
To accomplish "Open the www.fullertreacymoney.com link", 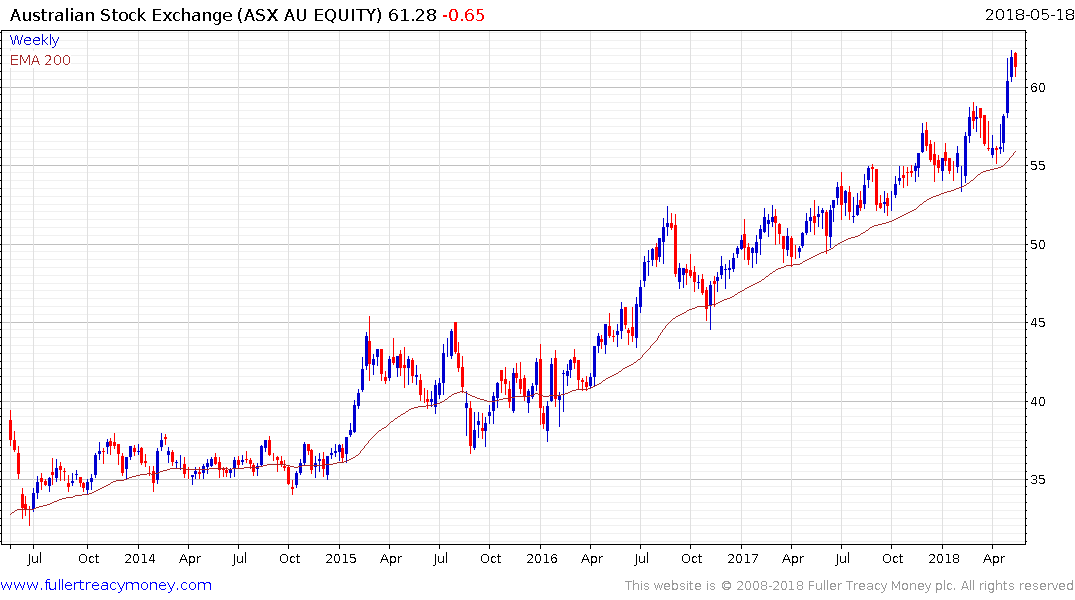I will [106, 585].
